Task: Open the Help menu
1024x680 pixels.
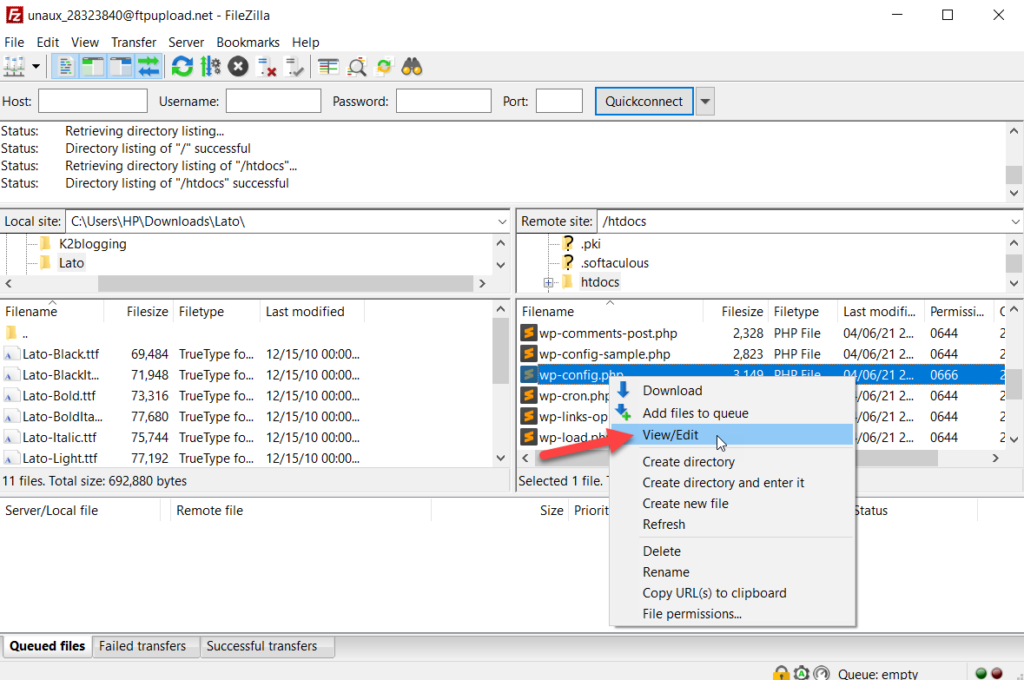Action: (x=306, y=42)
